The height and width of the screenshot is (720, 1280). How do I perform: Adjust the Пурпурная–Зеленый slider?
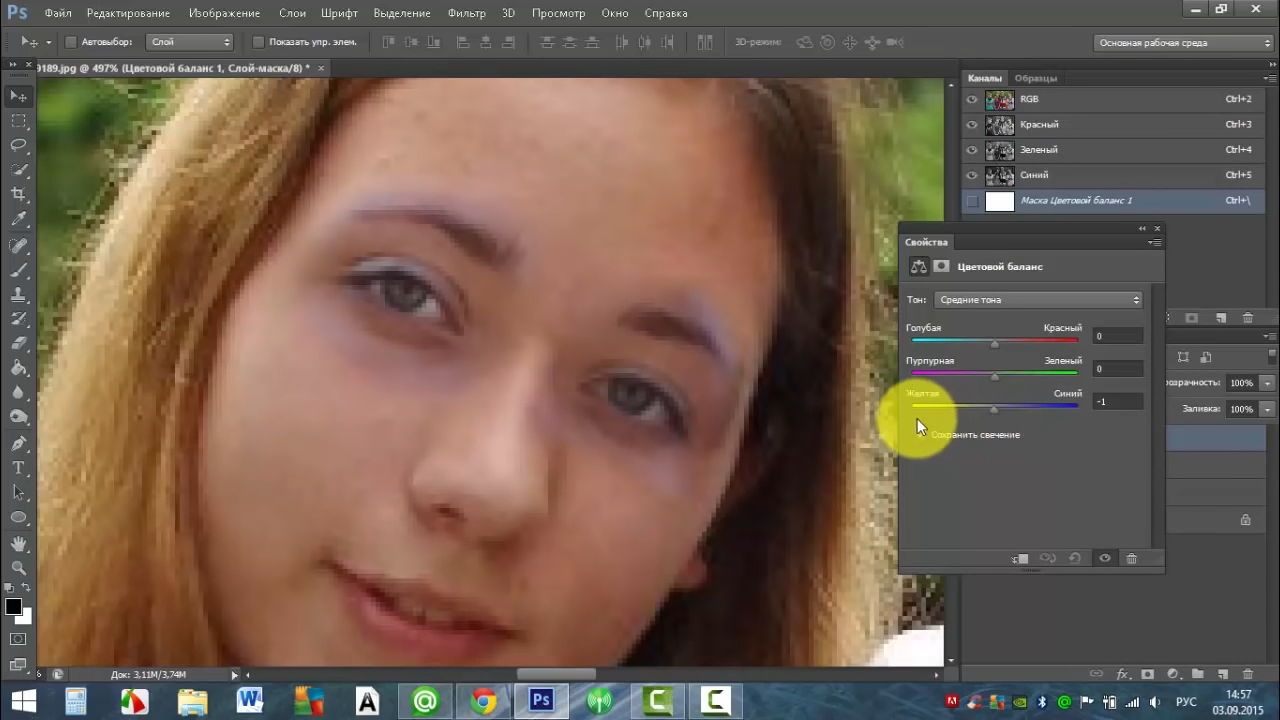[x=994, y=375]
